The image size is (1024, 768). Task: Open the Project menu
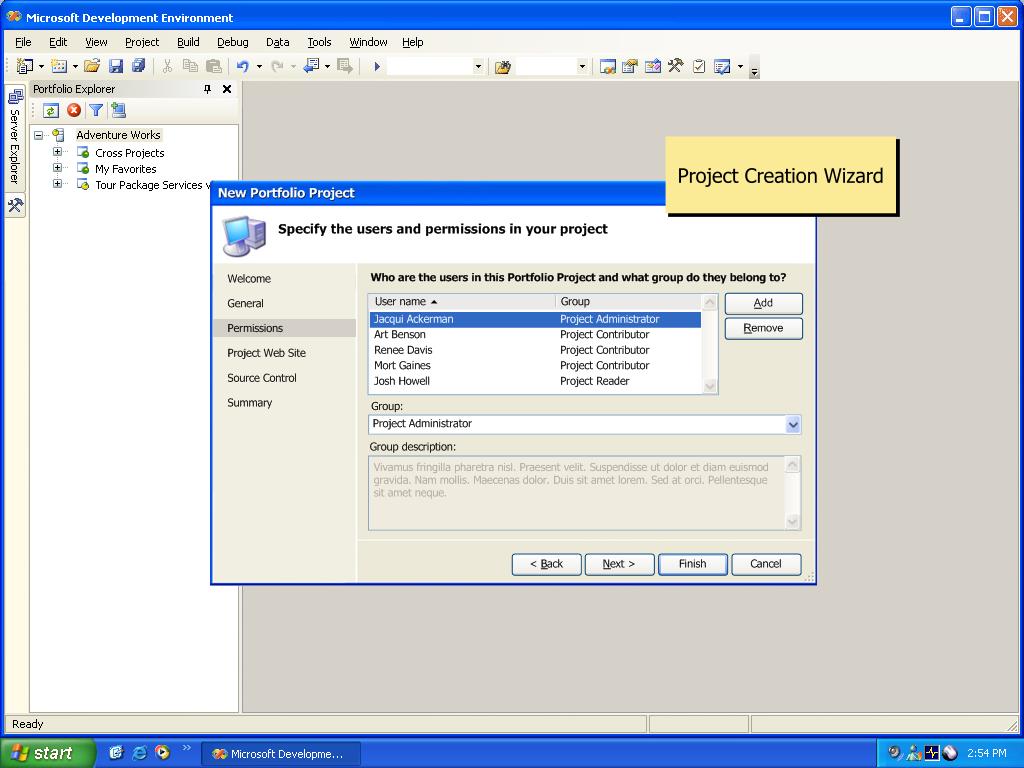[142, 42]
